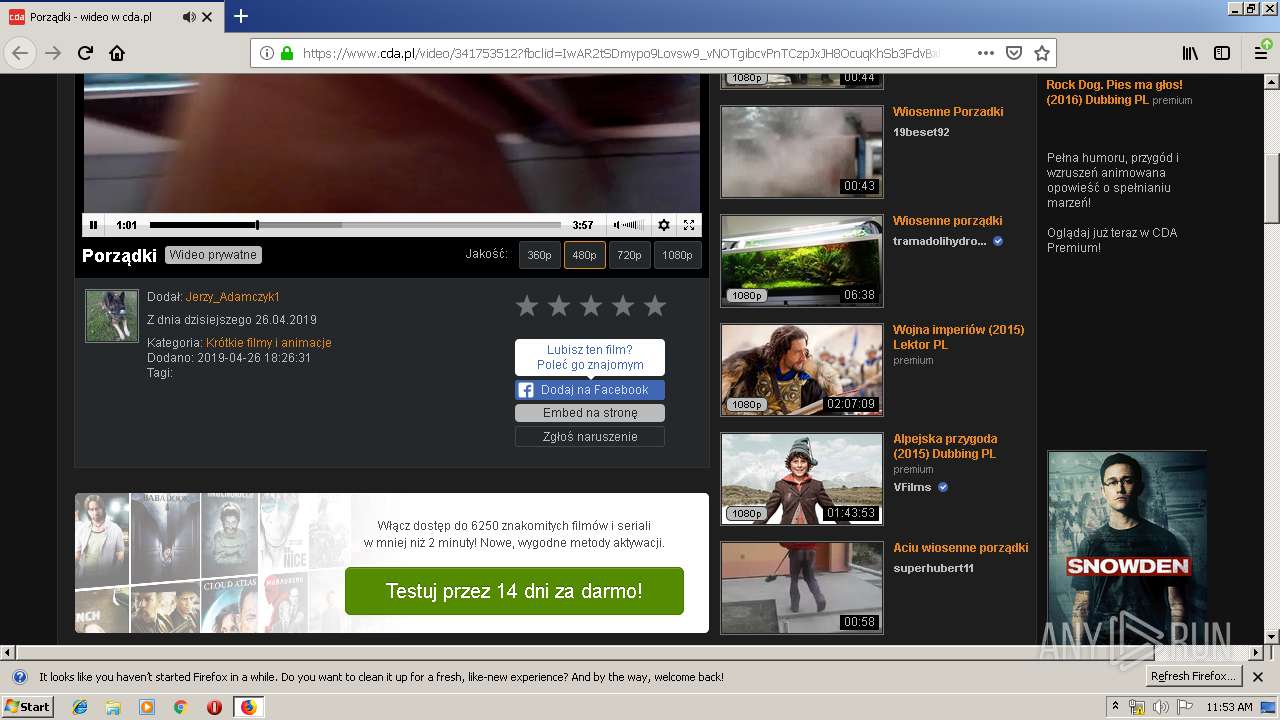Select 1080p video quality

click(677, 255)
